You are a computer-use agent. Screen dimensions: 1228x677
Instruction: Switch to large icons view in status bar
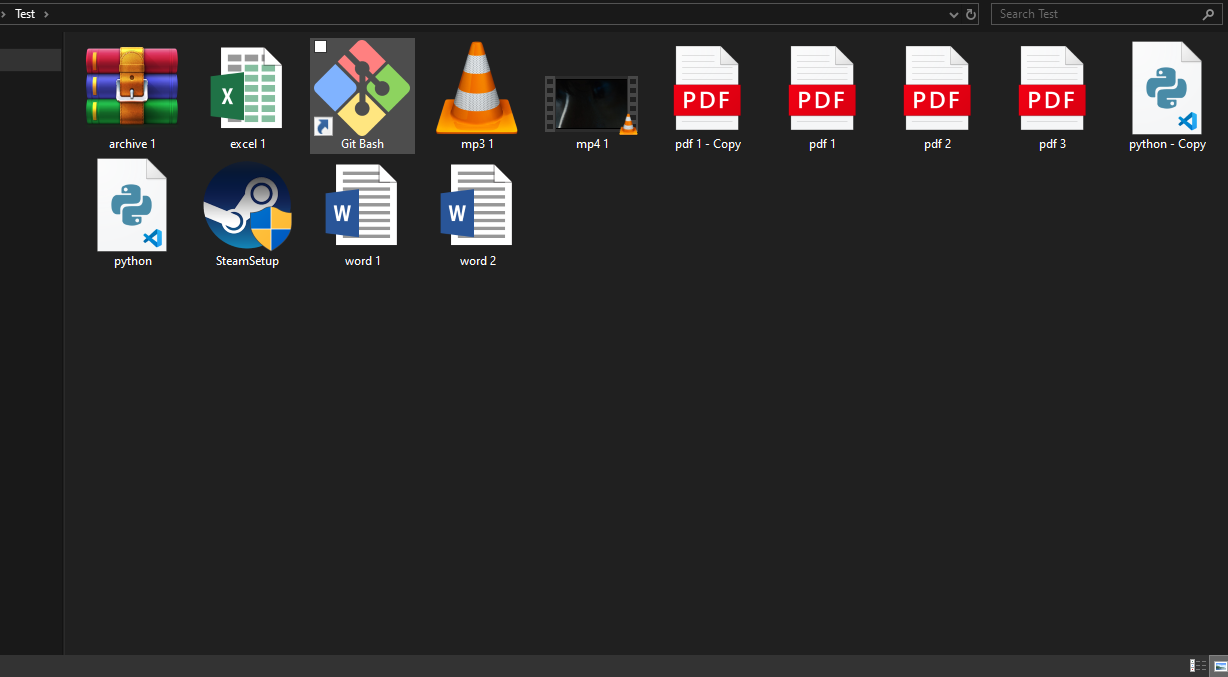pyautogui.click(x=1219, y=666)
